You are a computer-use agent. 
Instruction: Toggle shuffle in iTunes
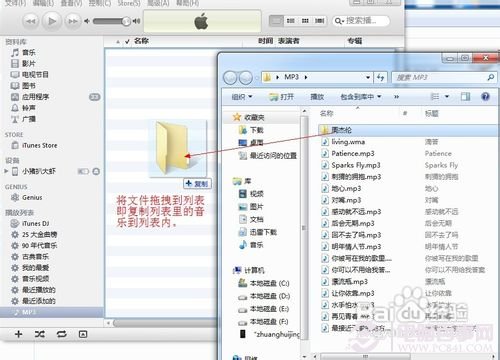click(40, 334)
